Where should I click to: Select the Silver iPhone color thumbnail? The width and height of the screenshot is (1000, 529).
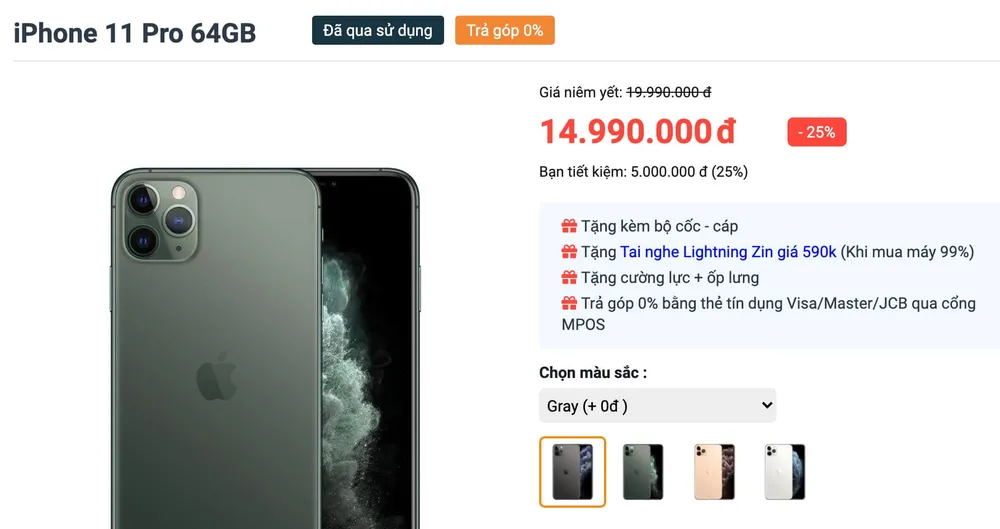click(785, 472)
